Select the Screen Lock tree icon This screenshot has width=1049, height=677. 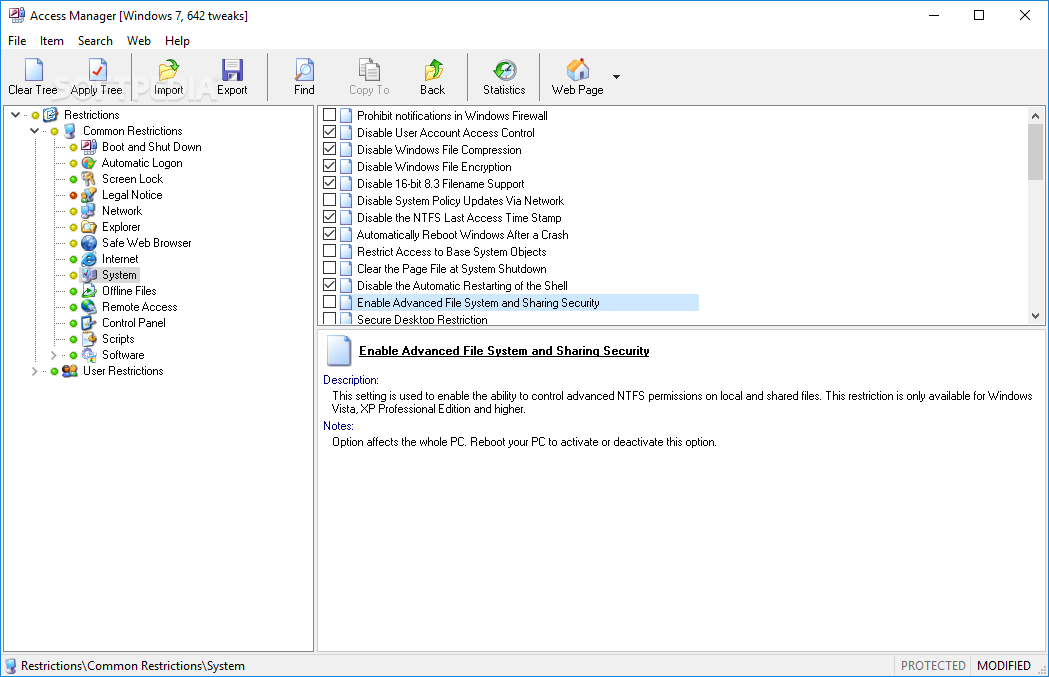[89, 179]
